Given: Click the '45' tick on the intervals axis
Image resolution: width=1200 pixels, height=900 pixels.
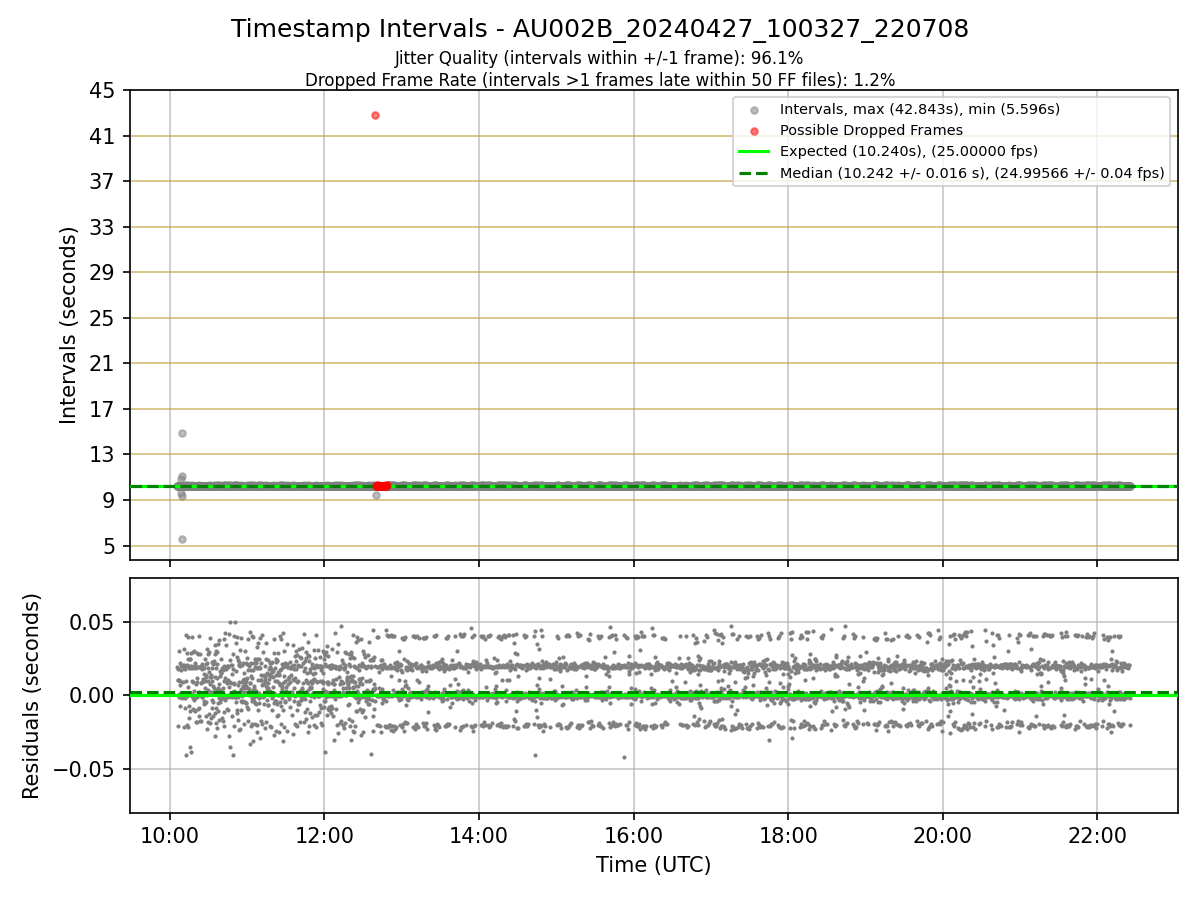Looking at the screenshot, I should click(x=104, y=91).
